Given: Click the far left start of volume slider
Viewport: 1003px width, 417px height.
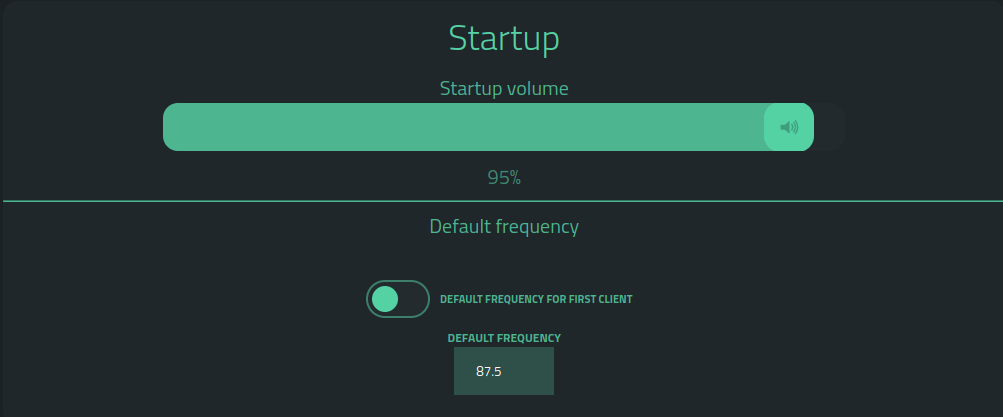Looking at the screenshot, I should pyautogui.click(x=172, y=127).
